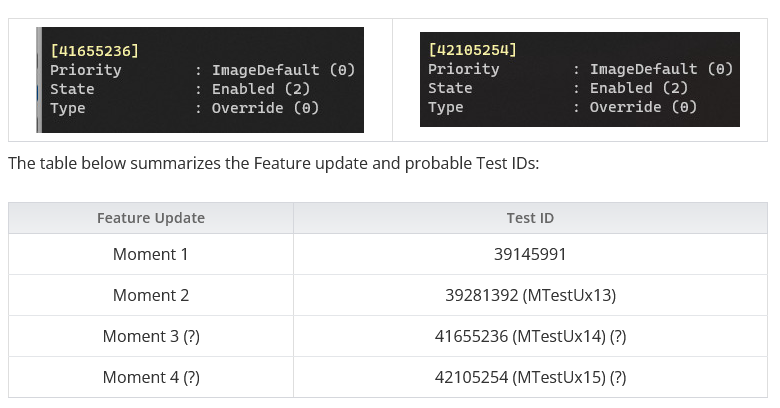Screen dimensions: 780x408
Task: Click 'ImageDefault (0)' in left terminal image
Action: (282, 70)
